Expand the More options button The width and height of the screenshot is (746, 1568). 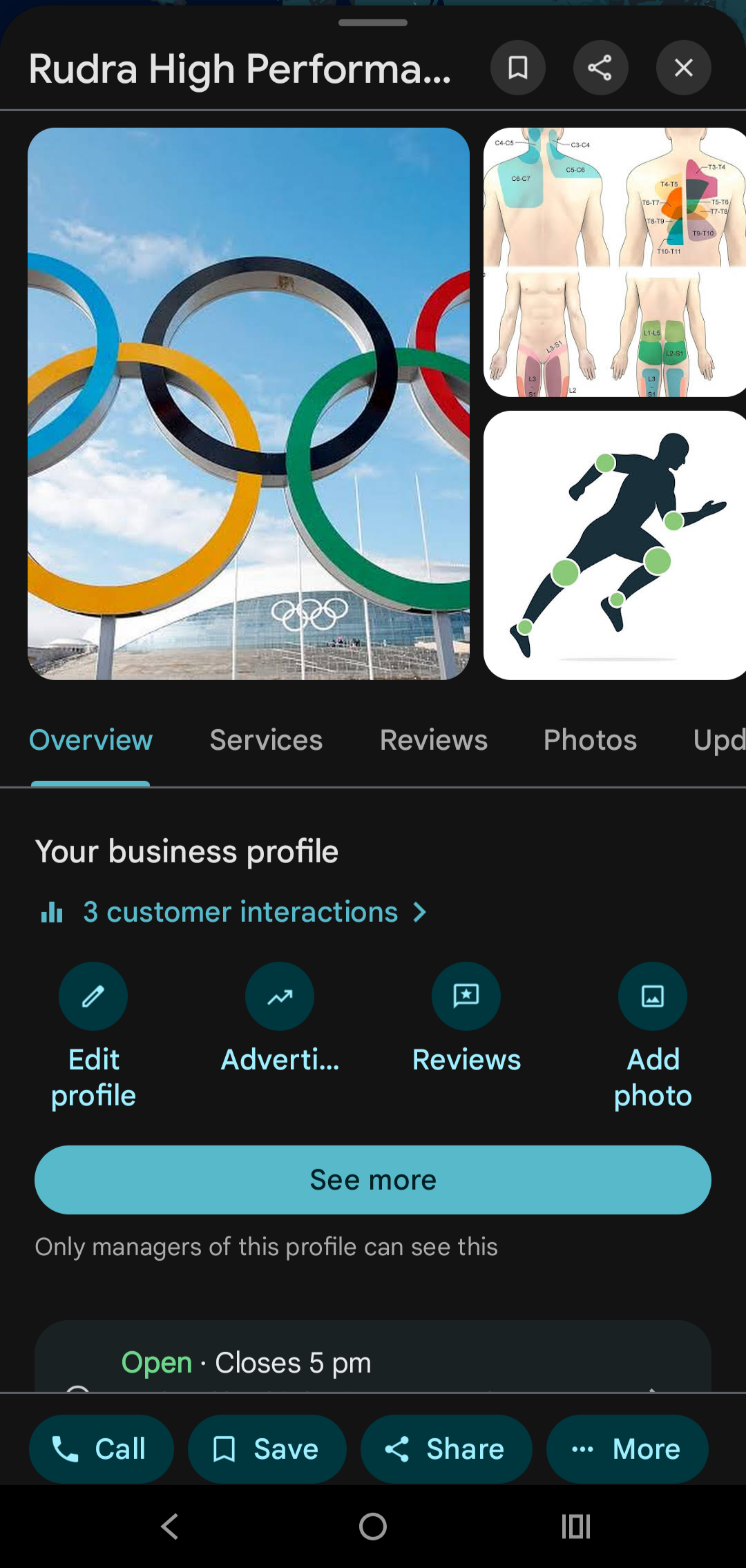click(x=627, y=1449)
